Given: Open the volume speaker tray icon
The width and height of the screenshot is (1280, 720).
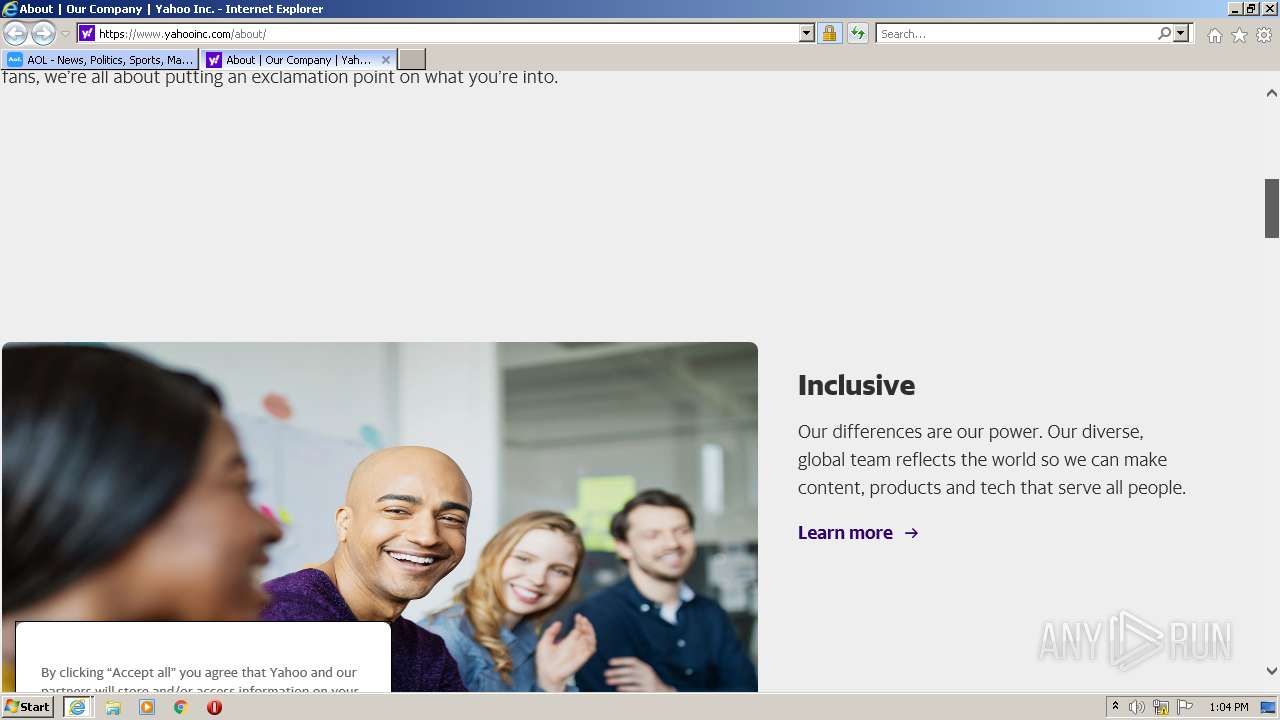Looking at the screenshot, I should click(1137, 707).
